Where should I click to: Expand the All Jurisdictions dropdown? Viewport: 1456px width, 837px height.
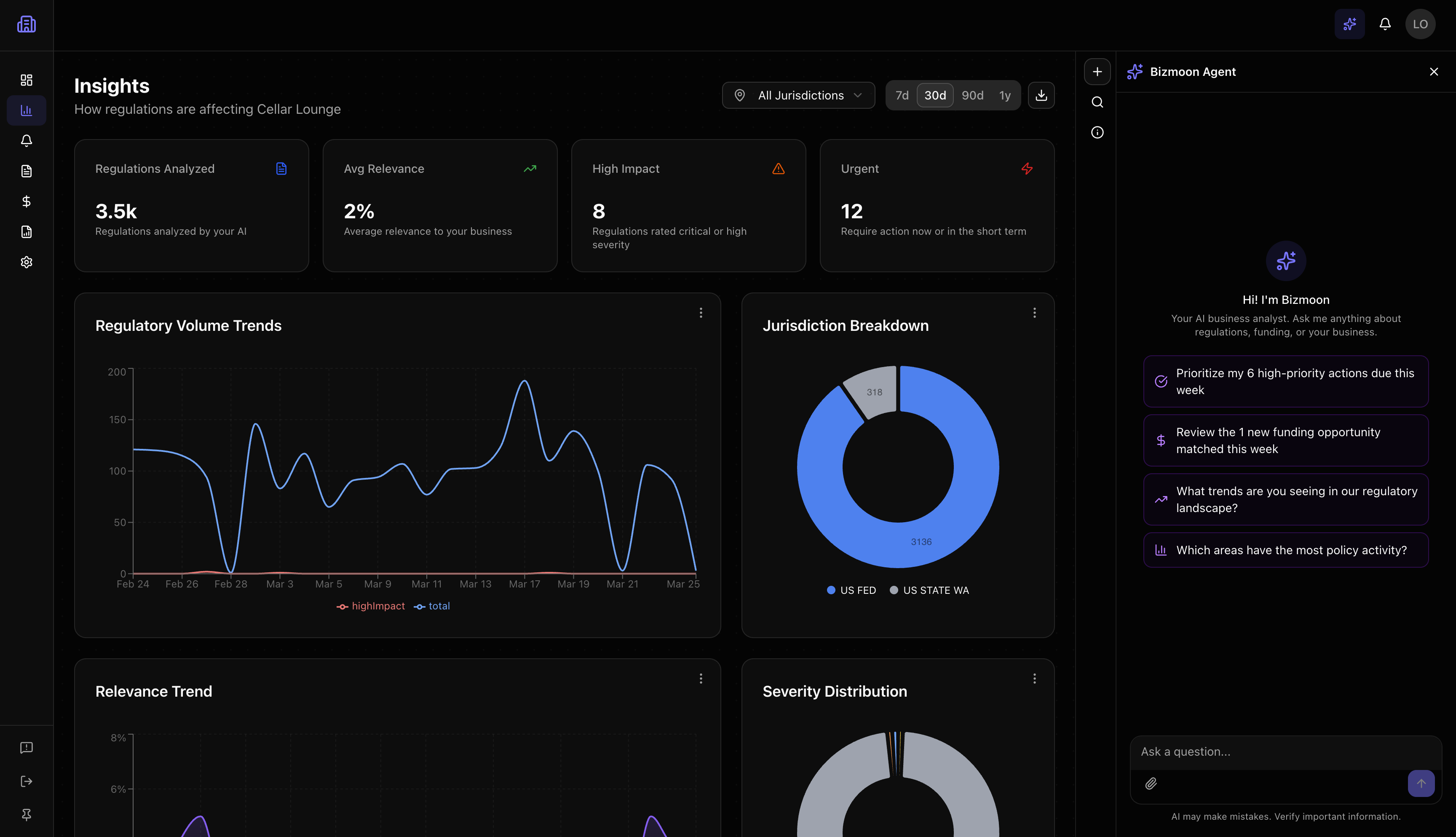pos(798,95)
